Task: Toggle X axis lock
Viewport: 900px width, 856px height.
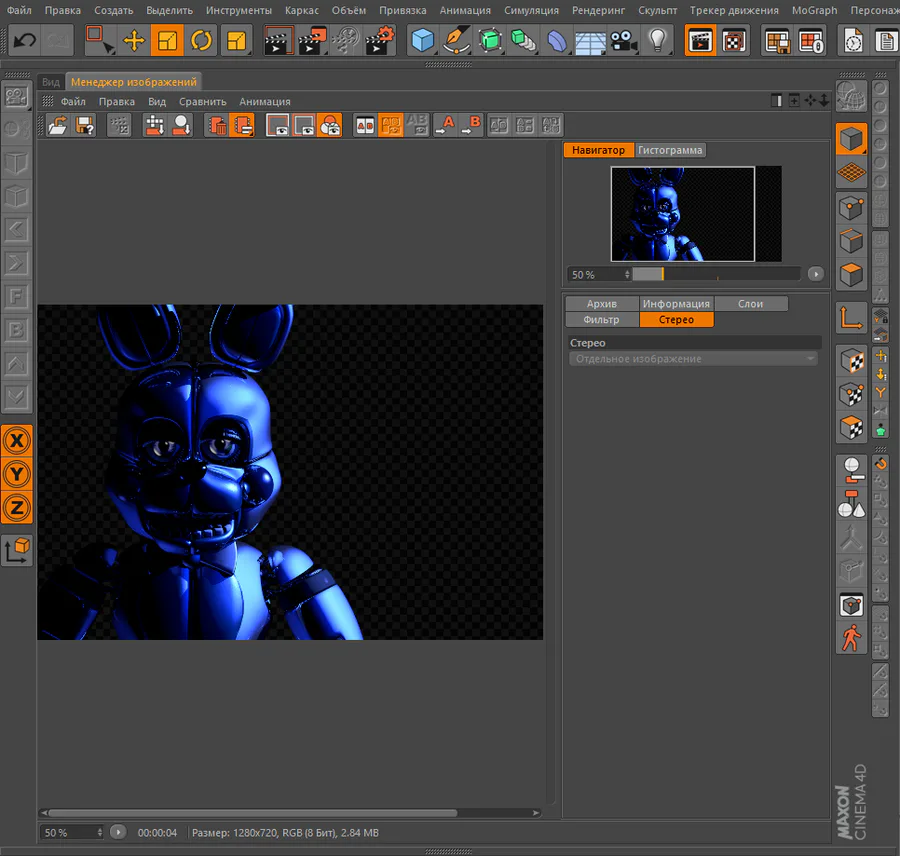Action: coord(17,441)
